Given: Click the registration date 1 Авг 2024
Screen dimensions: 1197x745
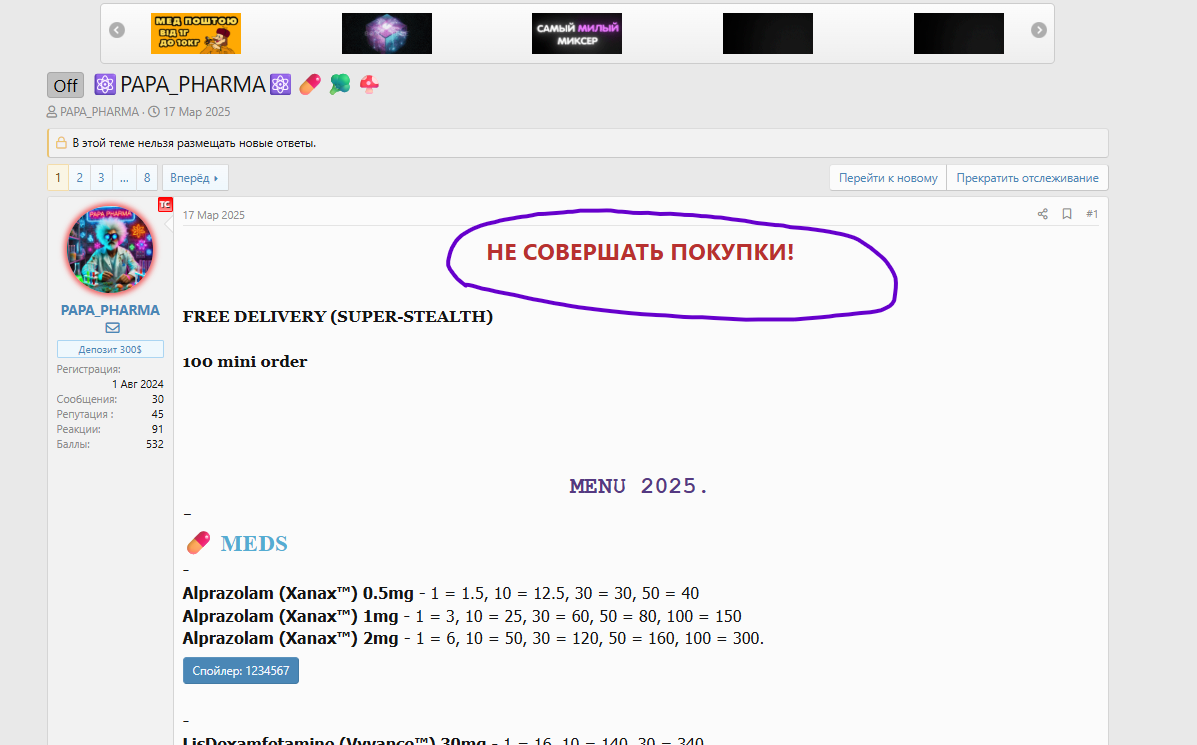Looking at the screenshot, I should click(x=138, y=384).
